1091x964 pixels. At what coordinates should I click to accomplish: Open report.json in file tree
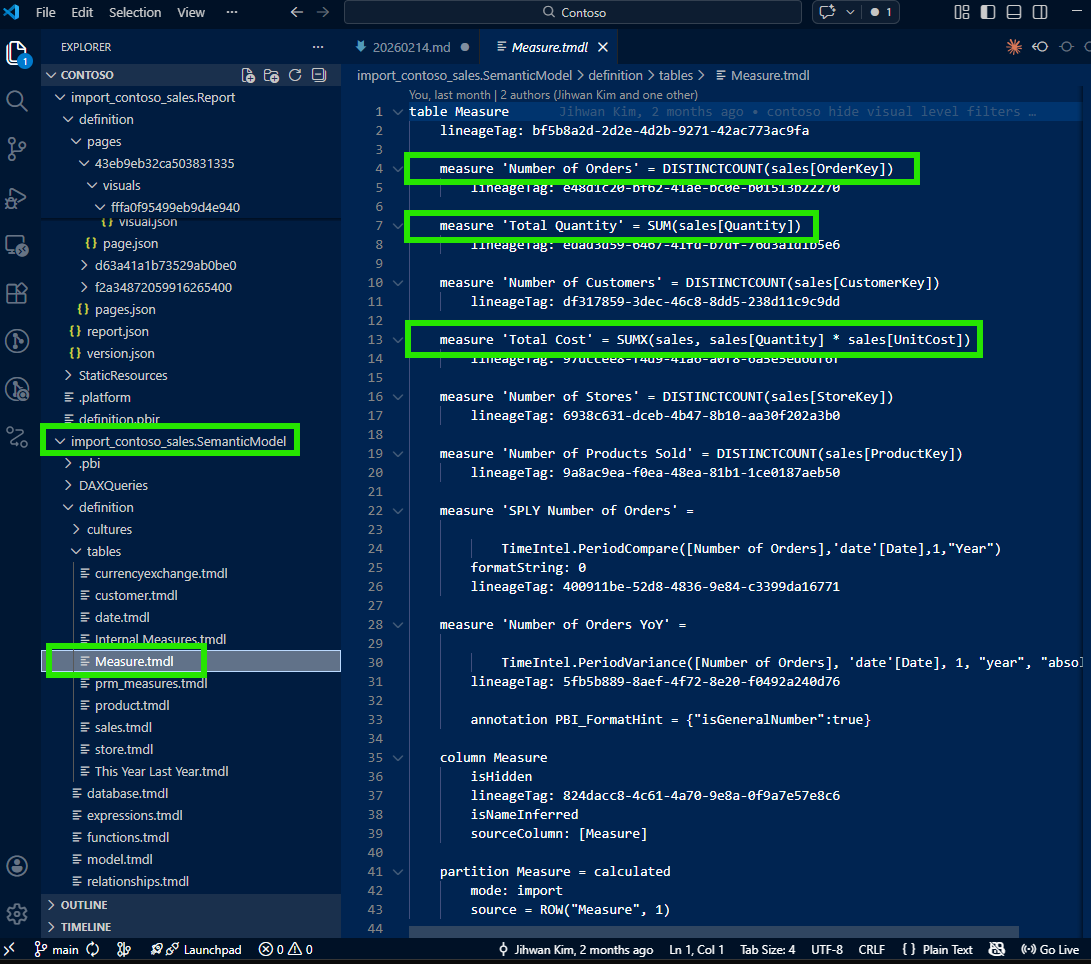point(118,331)
